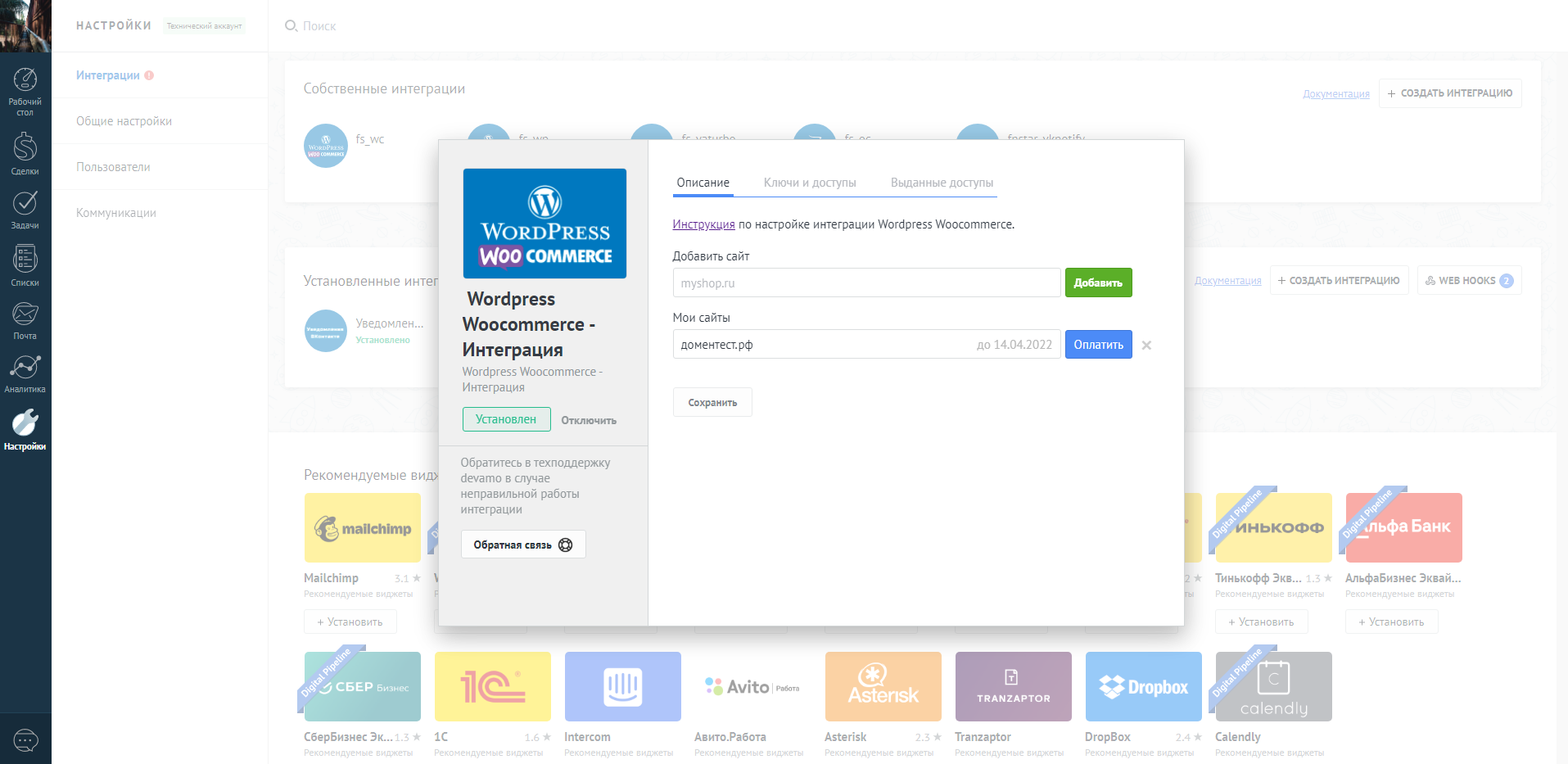
Task: Install the Mailchimp widget
Action: pos(350,622)
